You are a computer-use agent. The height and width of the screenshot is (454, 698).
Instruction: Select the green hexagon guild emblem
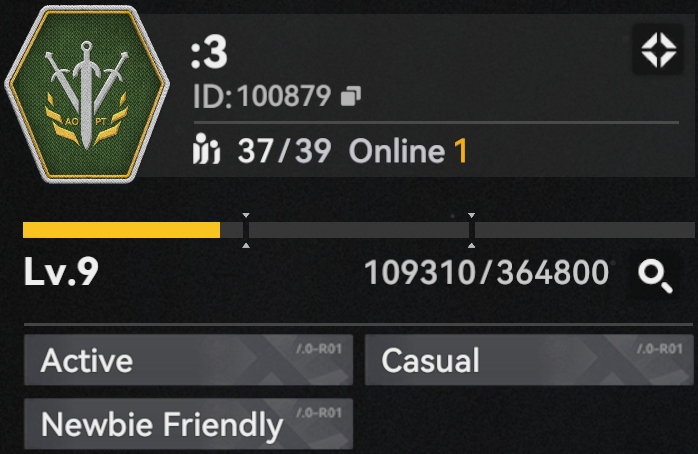[87, 94]
